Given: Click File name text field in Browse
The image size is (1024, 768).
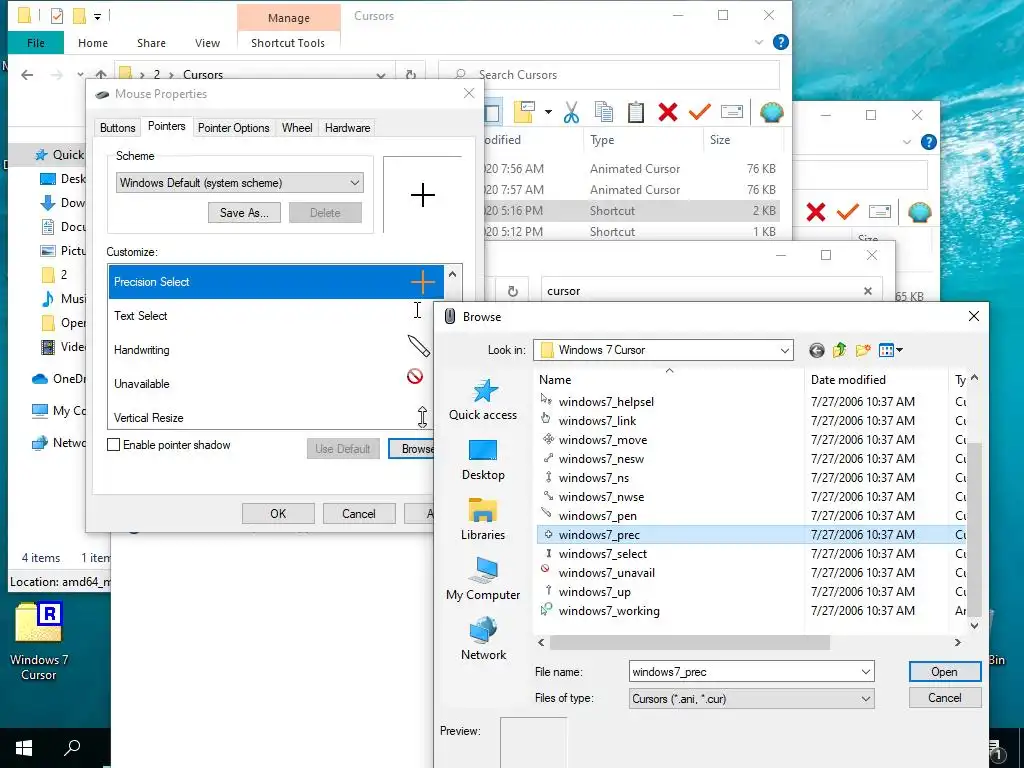Looking at the screenshot, I should [x=743, y=672].
